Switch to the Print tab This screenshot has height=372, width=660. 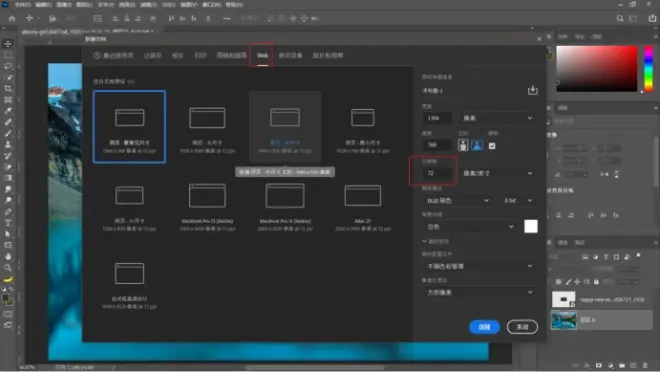[200, 56]
